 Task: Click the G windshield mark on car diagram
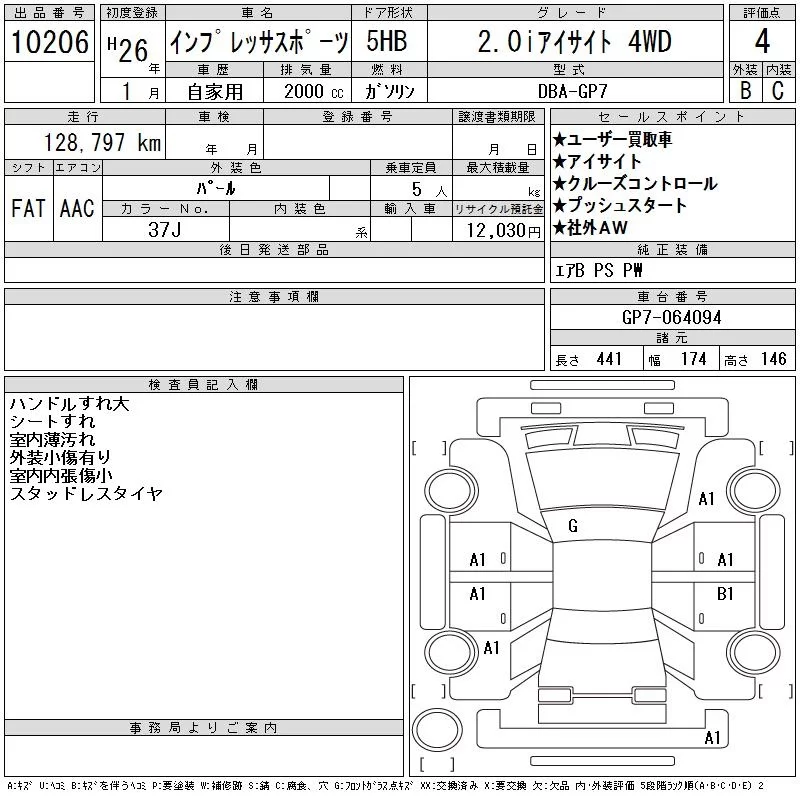(573, 526)
